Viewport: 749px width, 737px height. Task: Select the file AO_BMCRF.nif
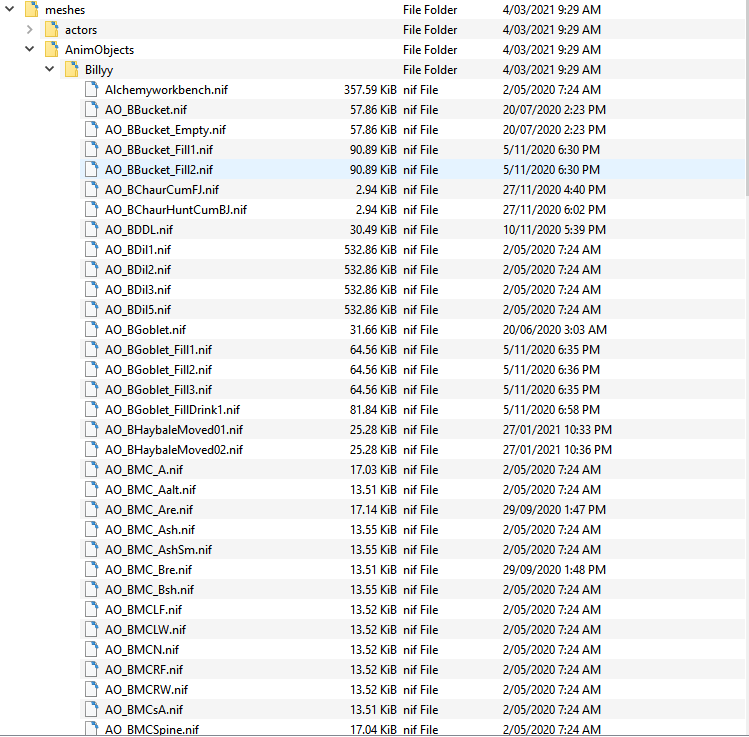pos(144,670)
